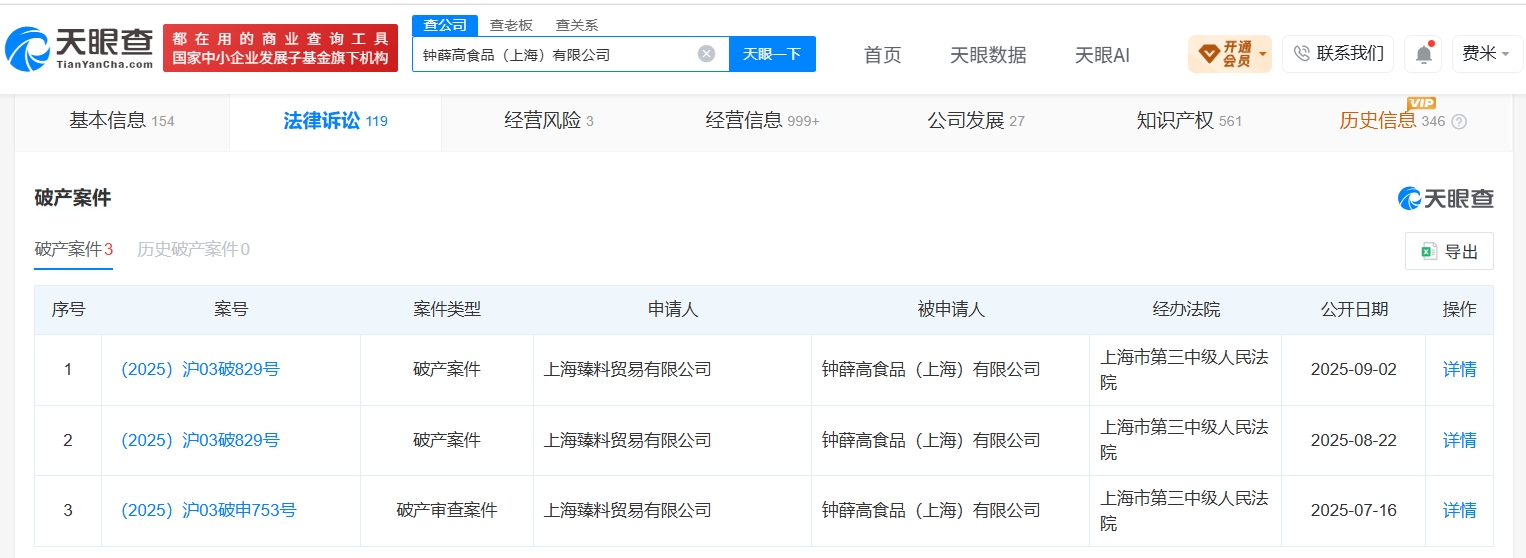Image resolution: width=1526 pixels, height=558 pixels.
Task: Click the 案号 column header
Action: tap(231, 310)
